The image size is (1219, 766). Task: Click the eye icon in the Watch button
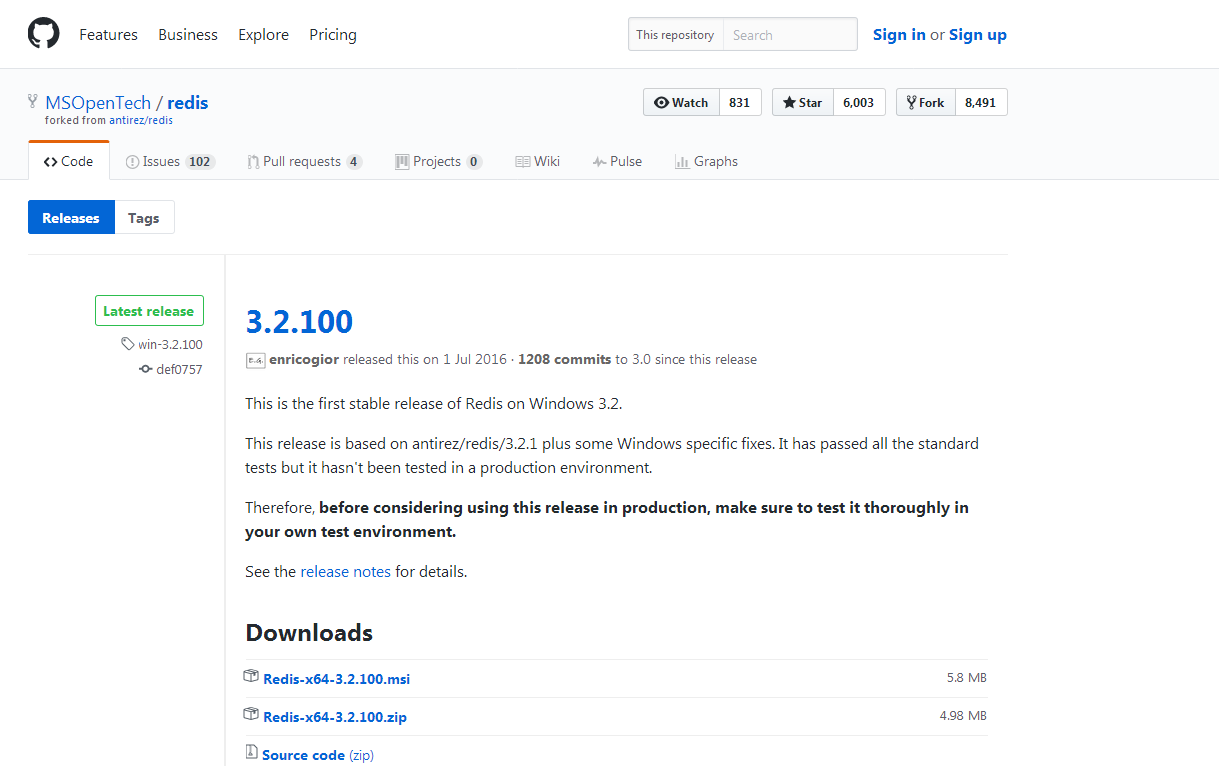click(662, 102)
